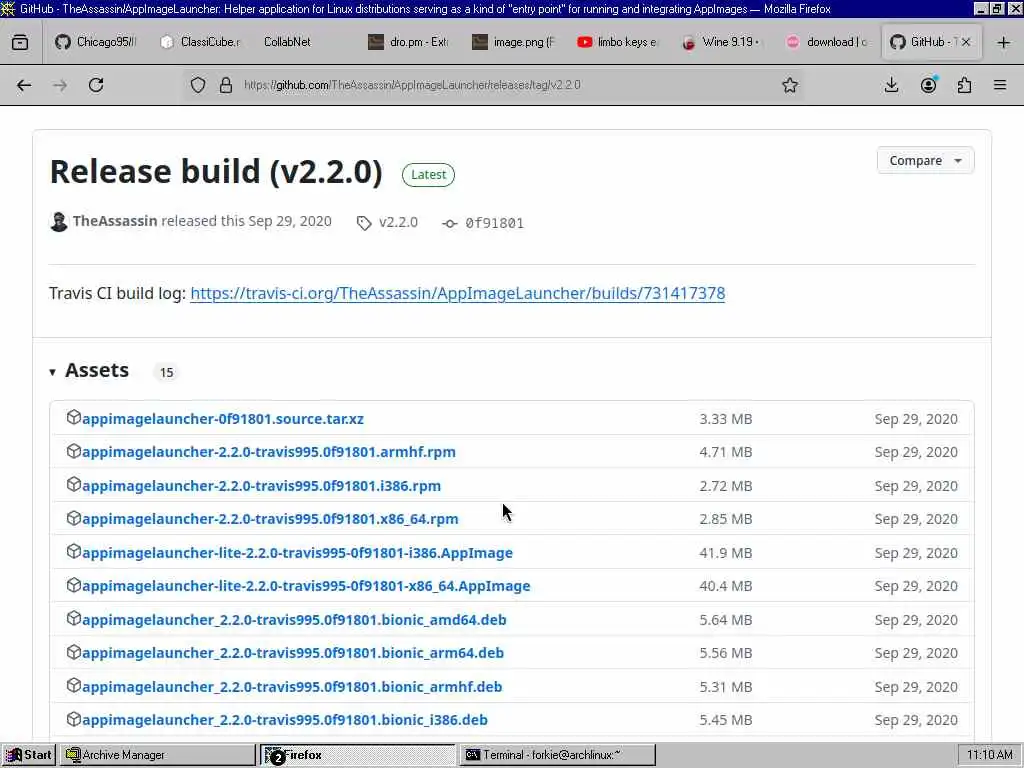1024x768 pixels.
Task: Download the bionic_amd64.deb package
Action: (295, 620)
